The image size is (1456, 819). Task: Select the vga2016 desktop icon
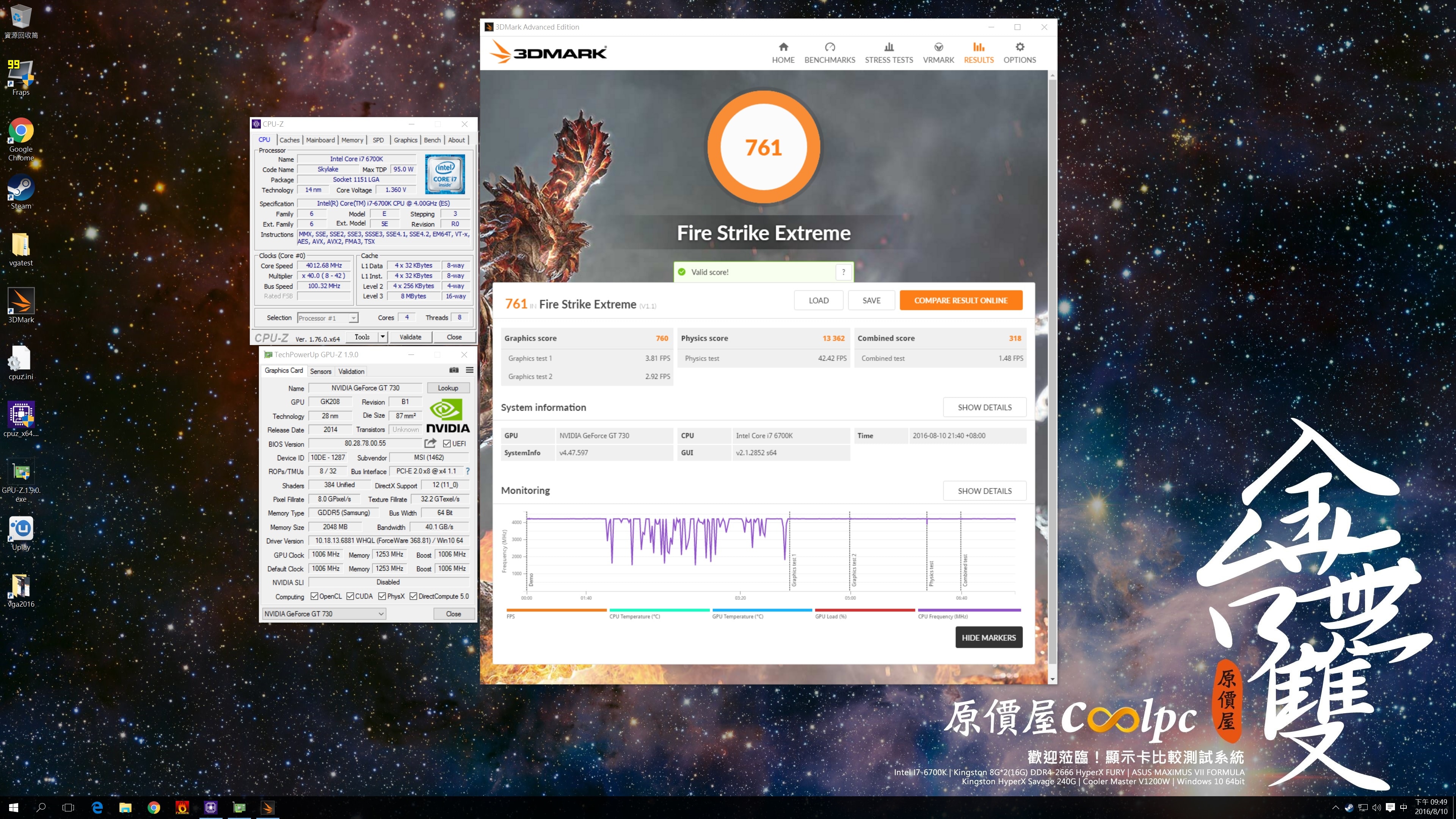(21, 590)
